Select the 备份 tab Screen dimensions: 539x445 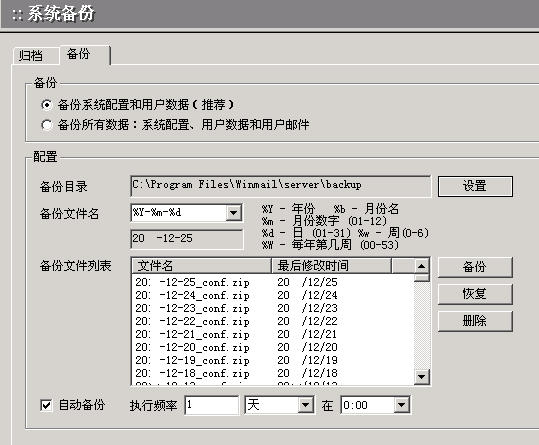(x=85, y=55)
